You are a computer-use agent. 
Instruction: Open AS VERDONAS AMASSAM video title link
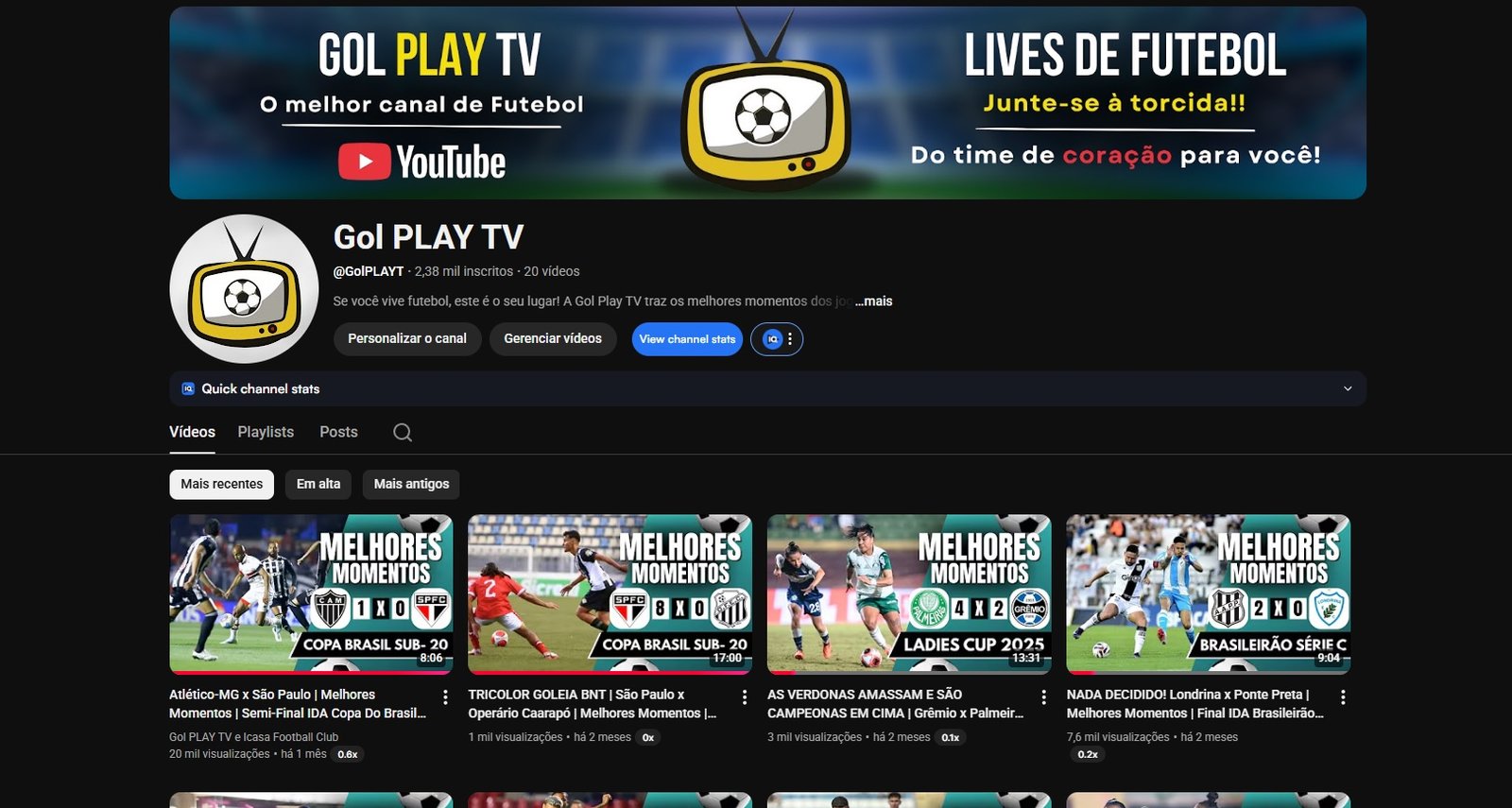(x=896, y=704)
